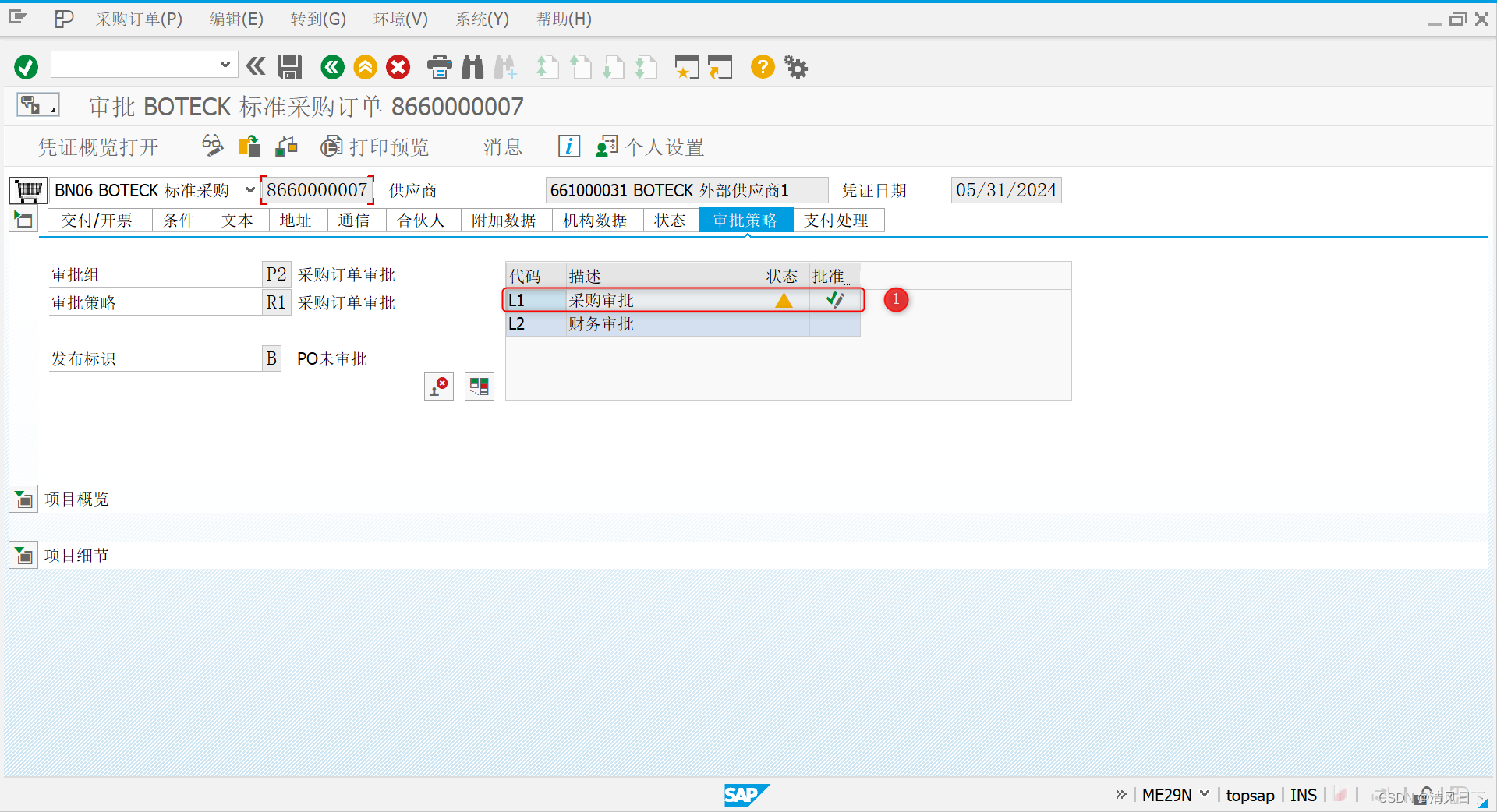Switch to the 状态 tab
This screenshot has height=812, width=1497.
(670, 221)
